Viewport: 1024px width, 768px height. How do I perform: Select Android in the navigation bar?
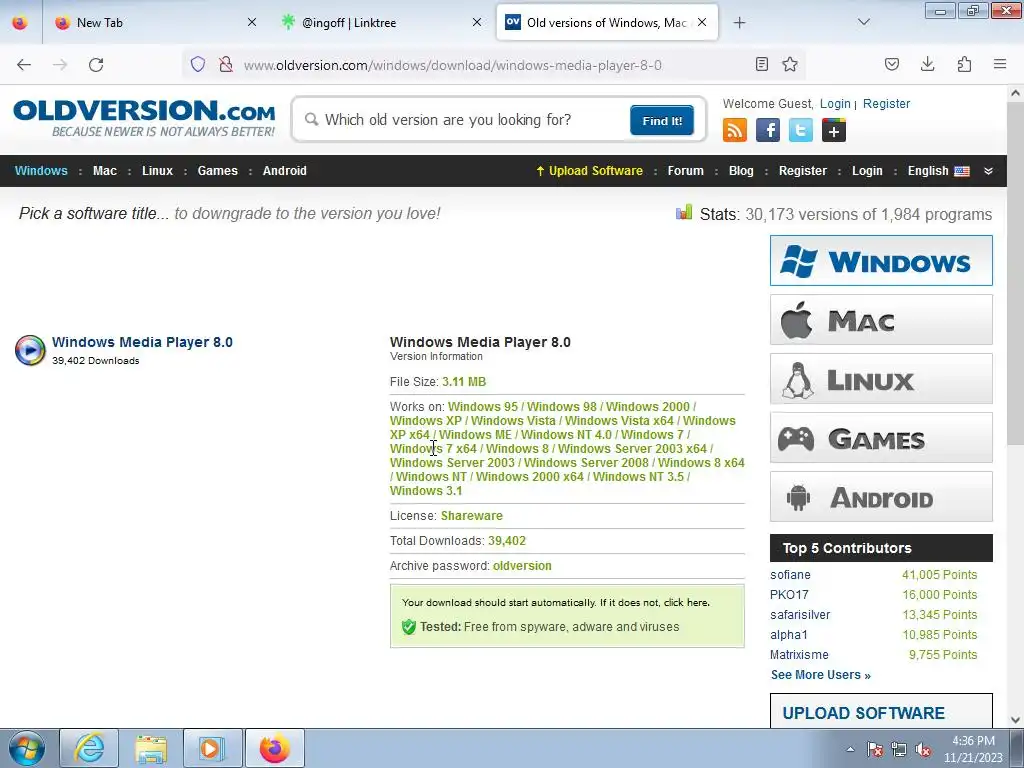[x=285, y=171]
